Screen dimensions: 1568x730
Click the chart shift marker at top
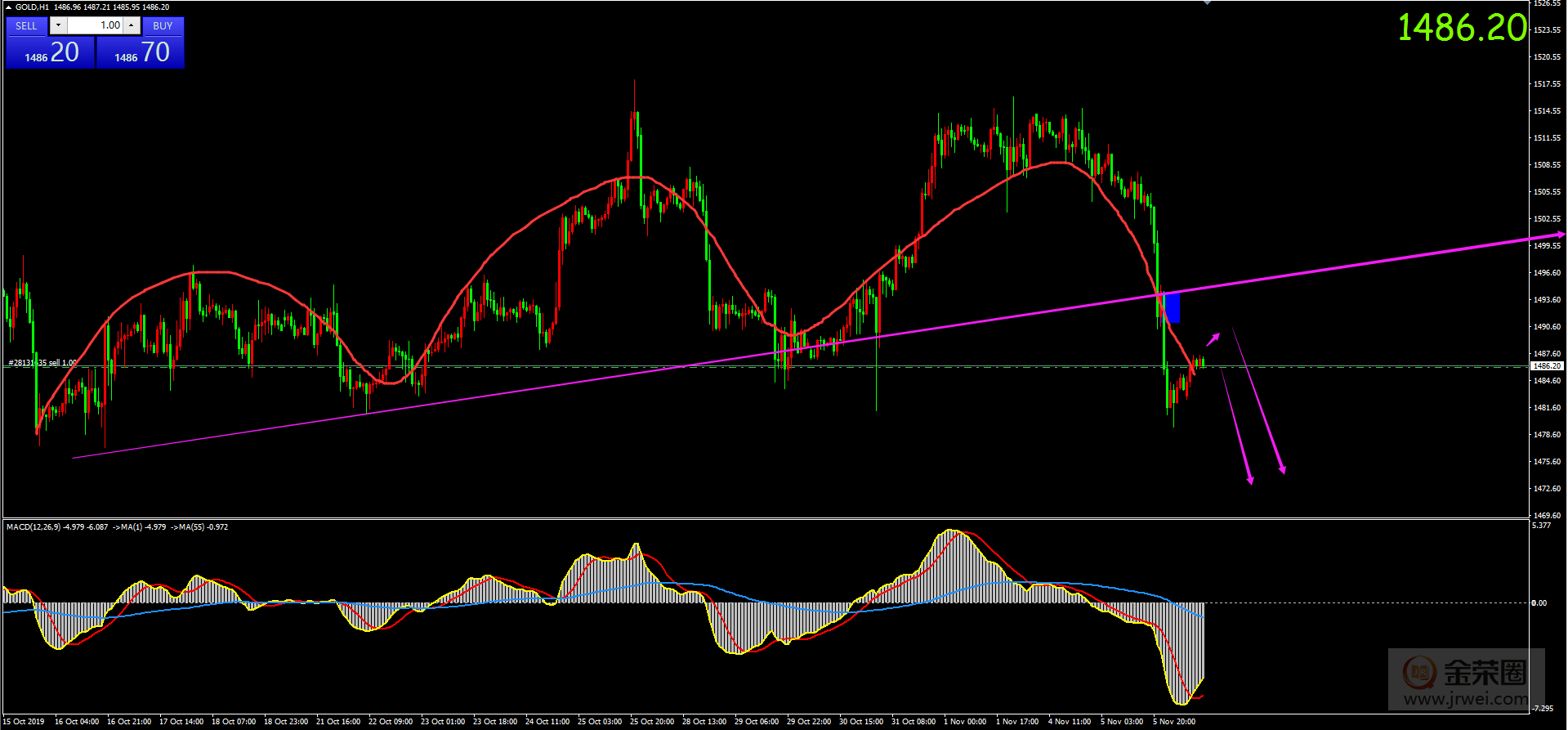(x=1207, y=2)
